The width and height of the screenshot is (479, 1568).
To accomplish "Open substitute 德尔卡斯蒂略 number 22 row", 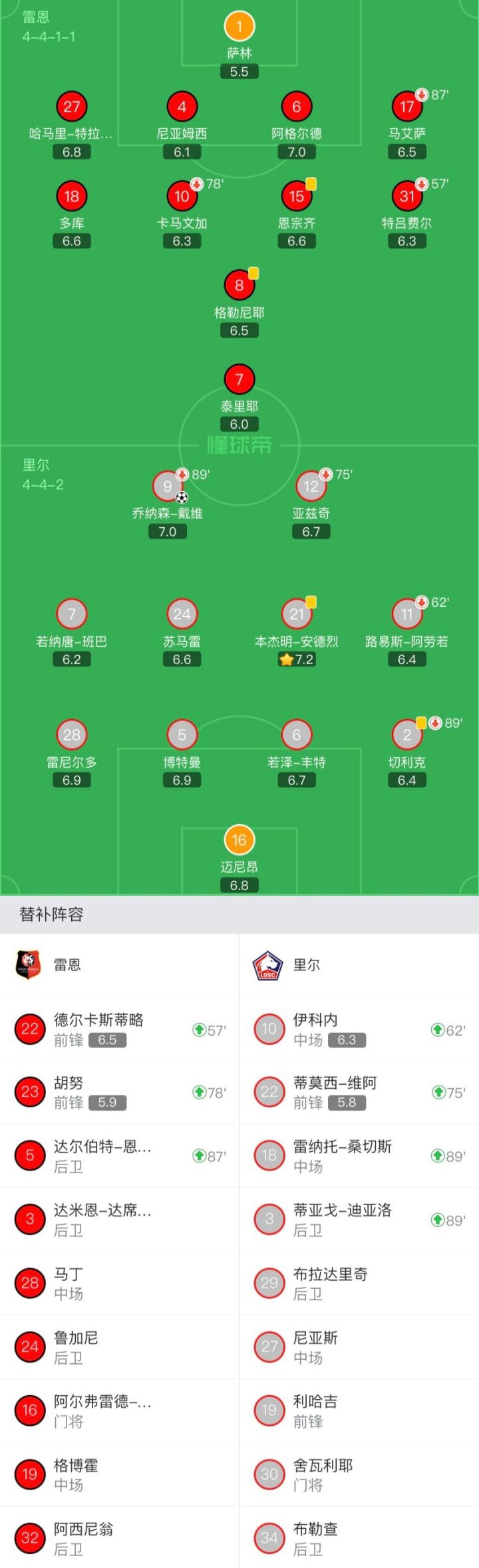I will tap(120, 1029).
